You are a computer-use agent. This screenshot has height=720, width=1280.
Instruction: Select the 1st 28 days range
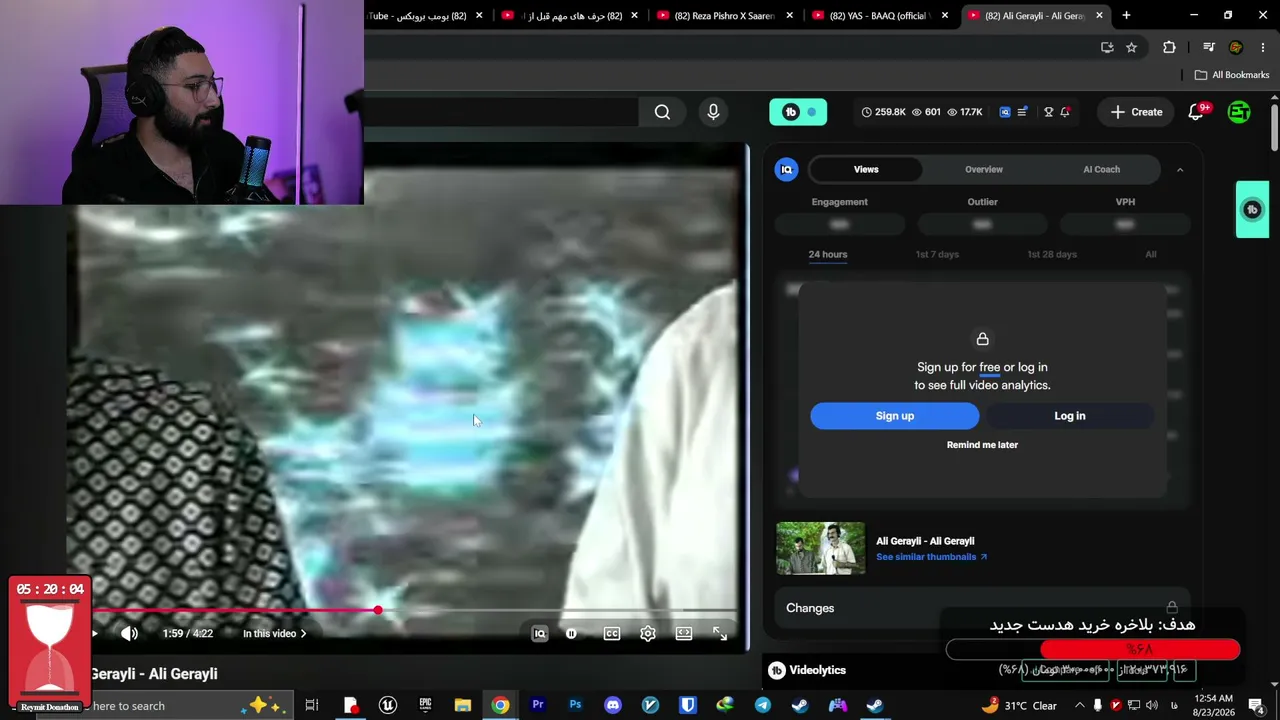click(1052, 254)
